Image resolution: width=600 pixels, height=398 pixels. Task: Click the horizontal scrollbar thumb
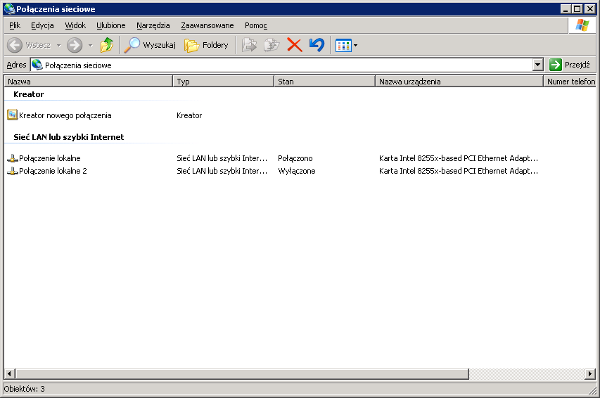coord(242,374)
